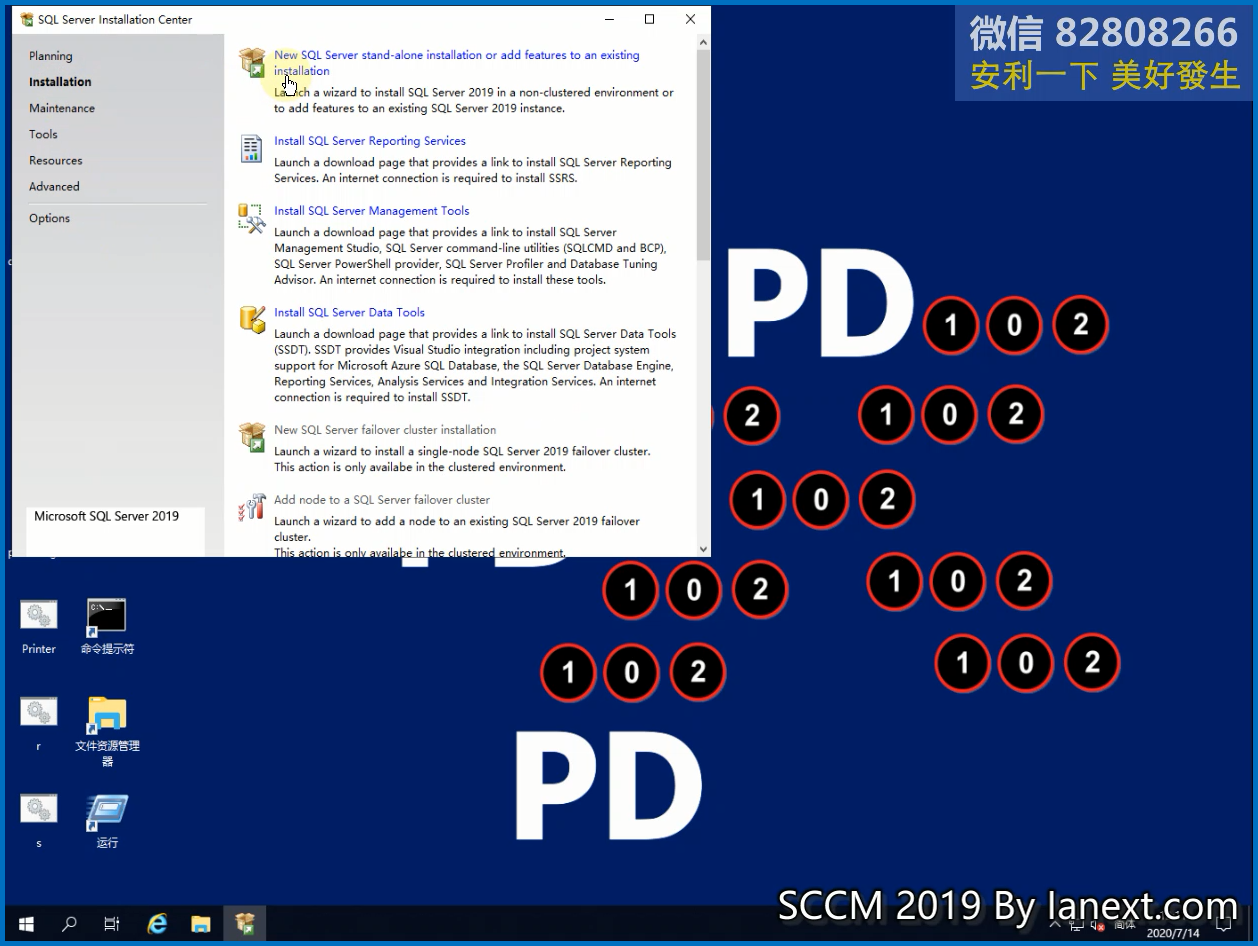1258x946 pixels.
Task: Launch Internet Explorer from the taskbar
Action: point(157,924)
